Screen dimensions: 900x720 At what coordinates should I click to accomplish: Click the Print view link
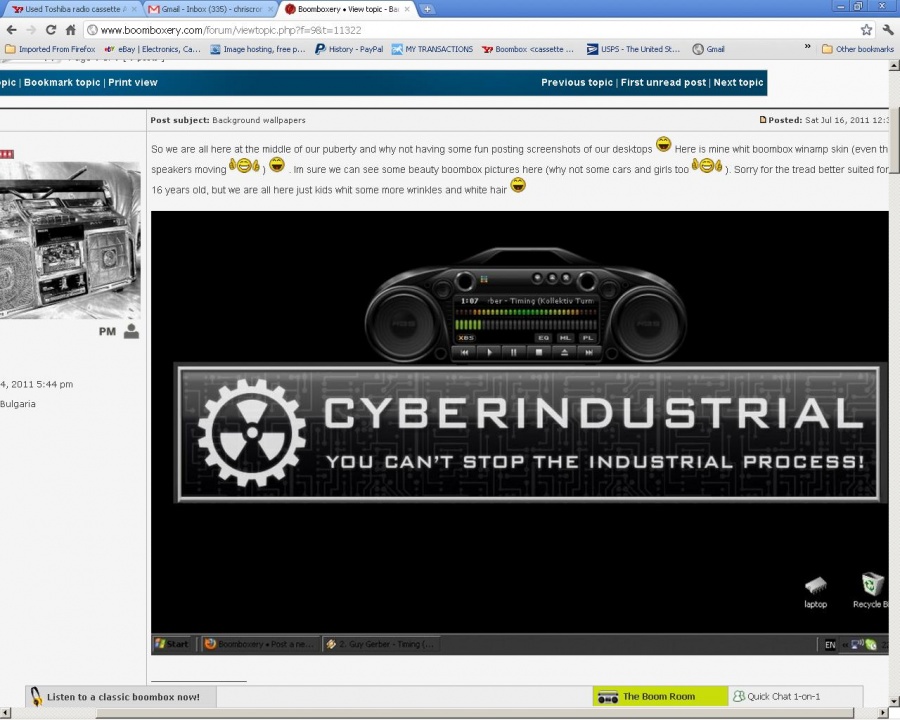[132, 82]
